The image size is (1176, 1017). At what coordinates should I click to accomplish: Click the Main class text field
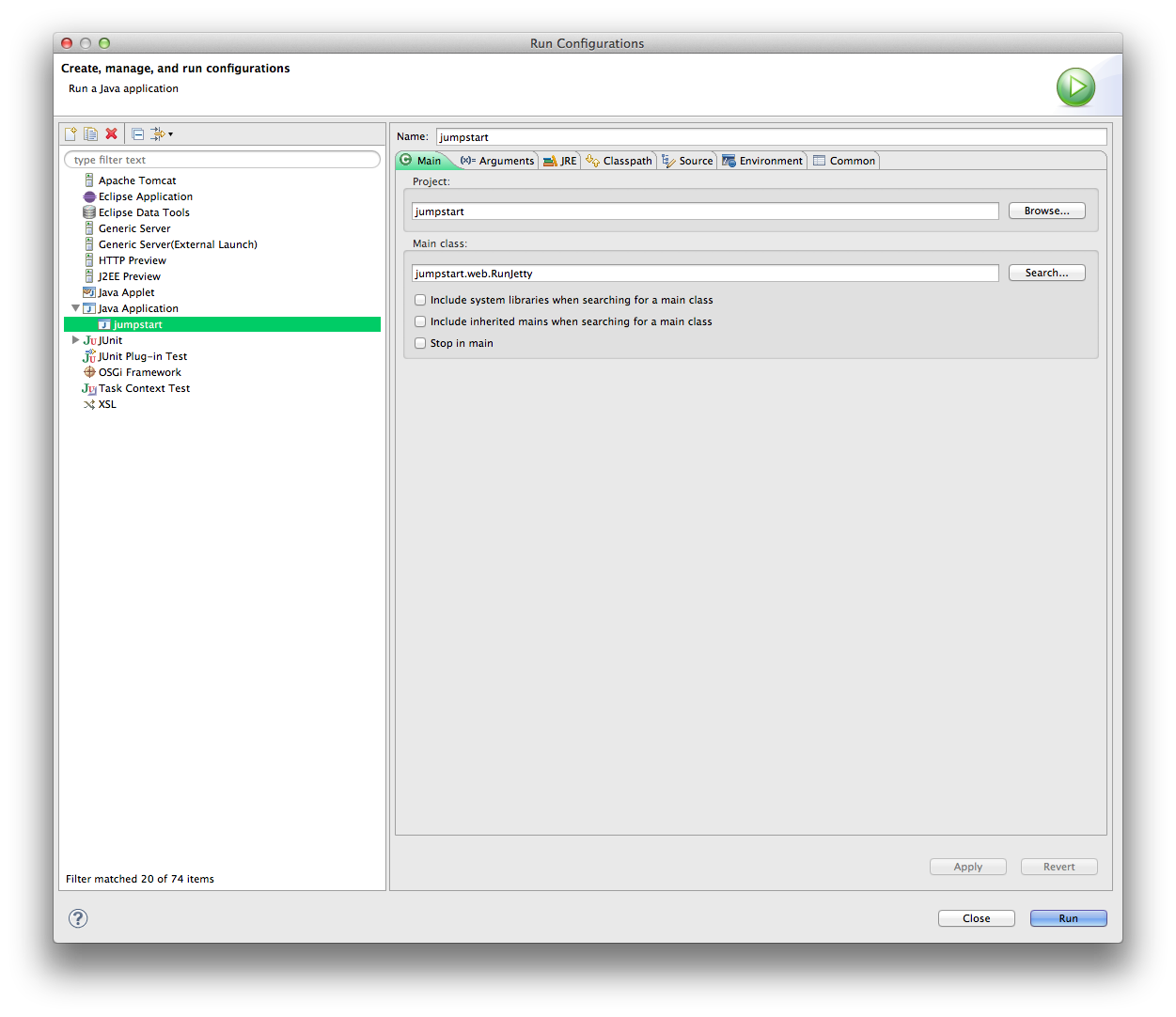click(705, 274)
